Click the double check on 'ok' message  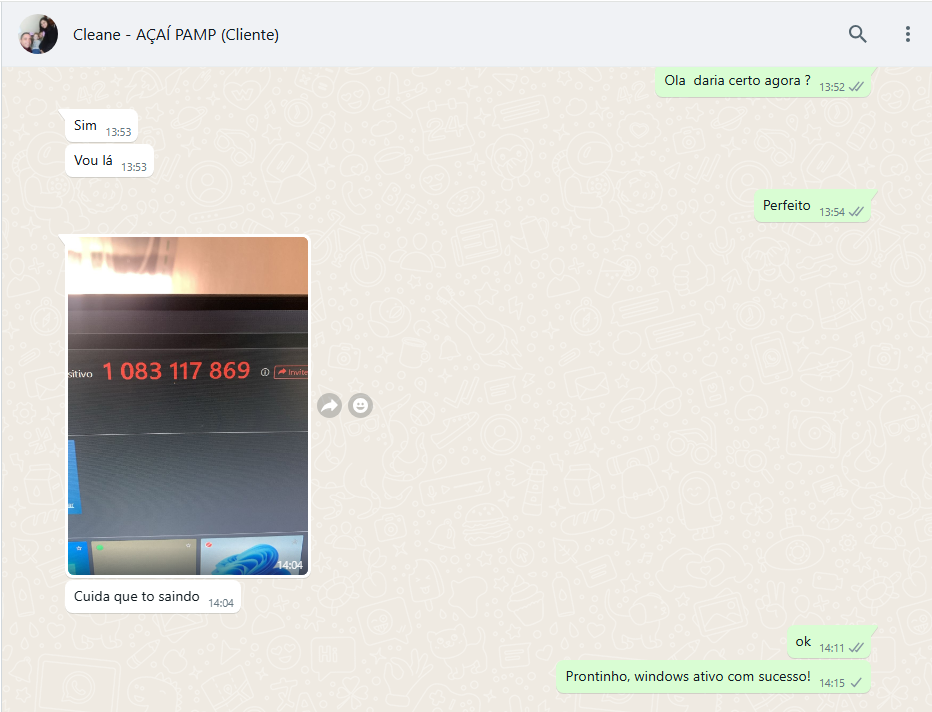(857, 648)
